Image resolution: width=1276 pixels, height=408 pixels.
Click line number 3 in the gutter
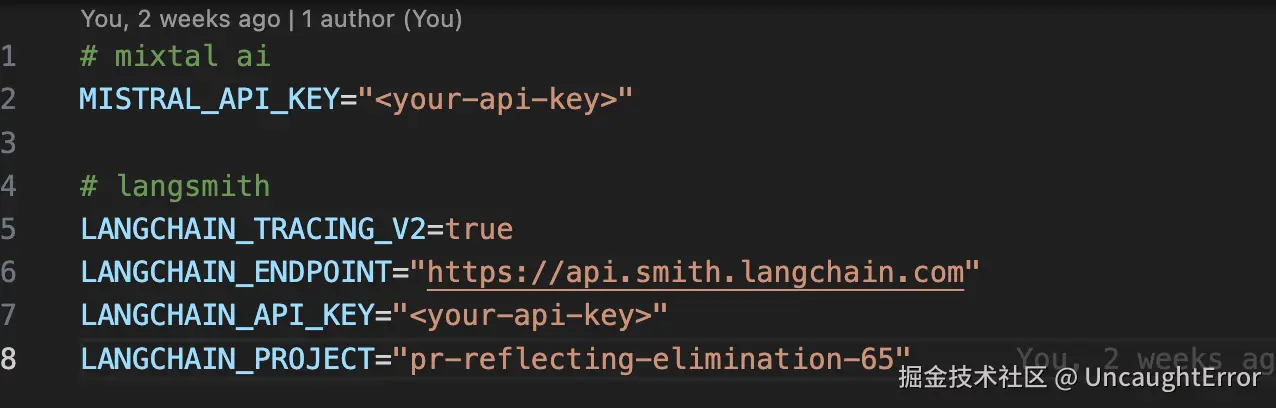click(9, 143)
